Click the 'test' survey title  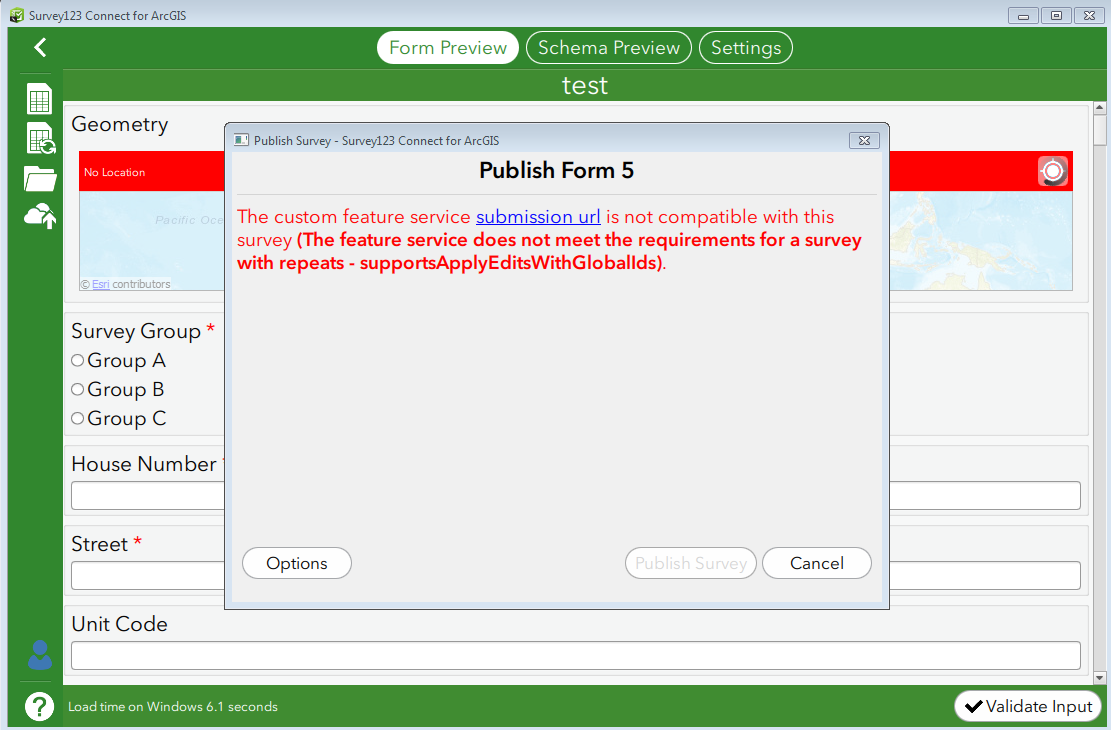585,85
